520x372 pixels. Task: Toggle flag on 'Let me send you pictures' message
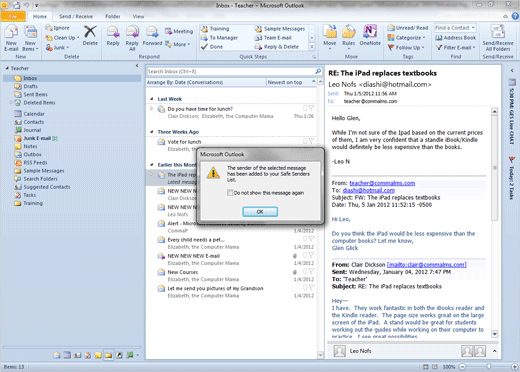tap(312, 288)
